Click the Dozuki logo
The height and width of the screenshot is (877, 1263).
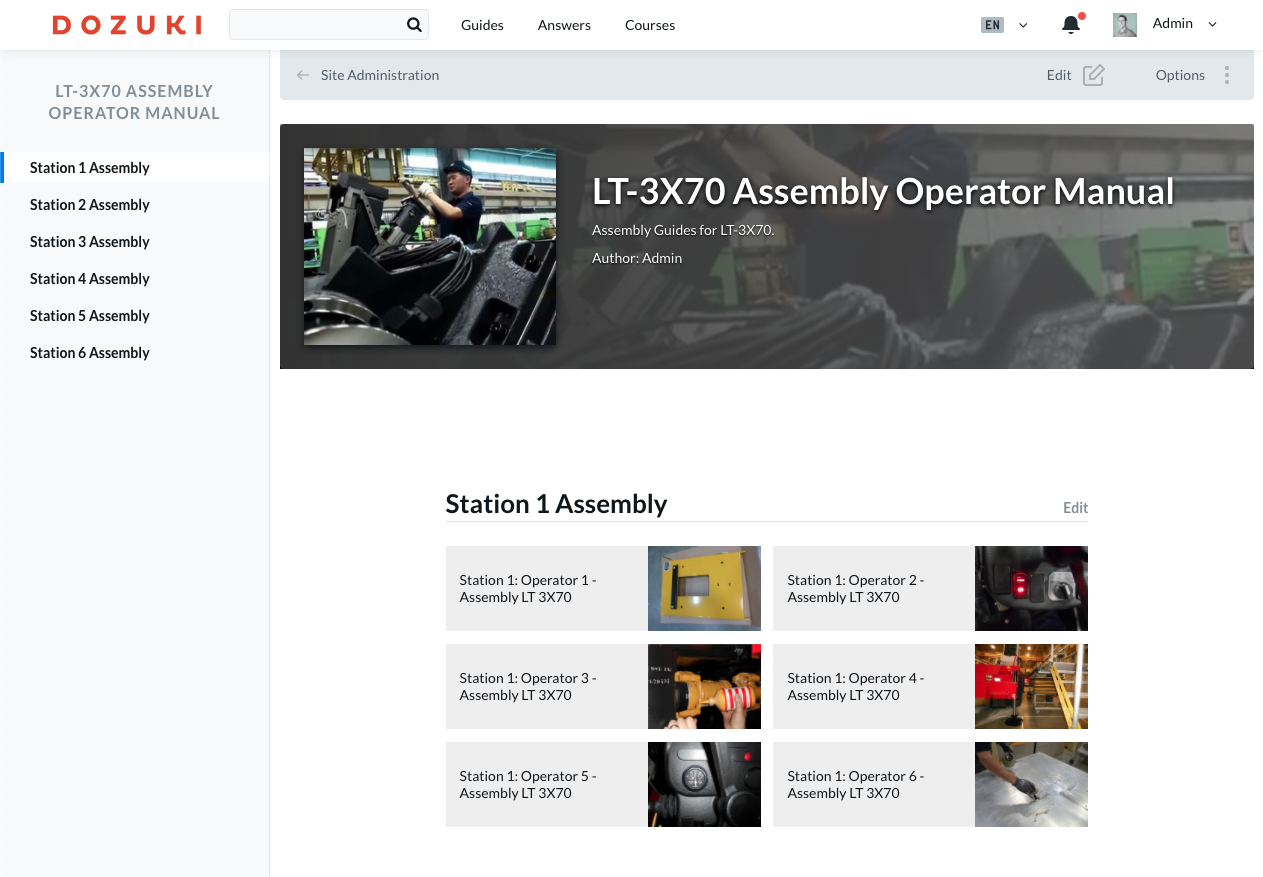click(x=127, y=25)
